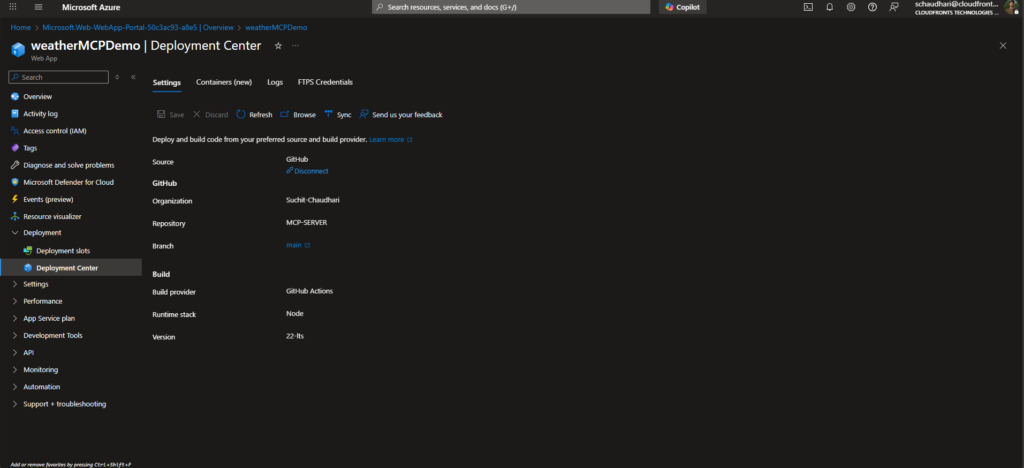
Task: Expand the Automation section
Action: pos(42,386)
